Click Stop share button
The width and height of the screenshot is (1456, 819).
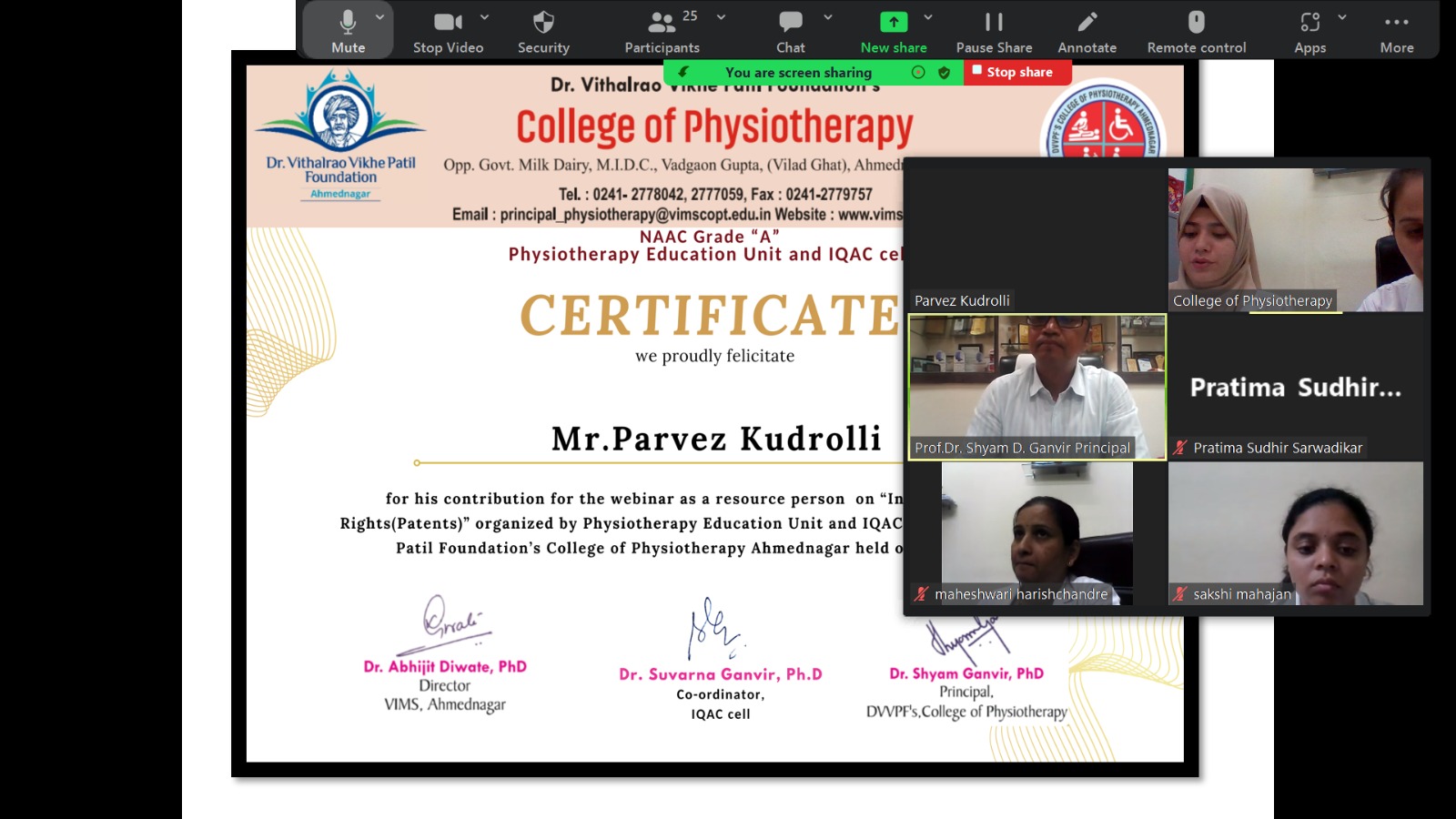click(x=1017, y=72)
